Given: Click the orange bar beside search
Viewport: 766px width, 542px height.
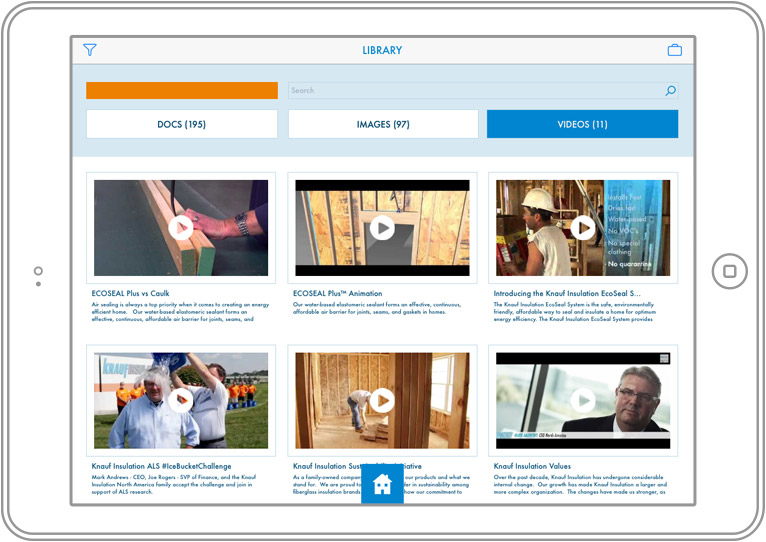Looking at the screenshot, I should coord(182,90).
